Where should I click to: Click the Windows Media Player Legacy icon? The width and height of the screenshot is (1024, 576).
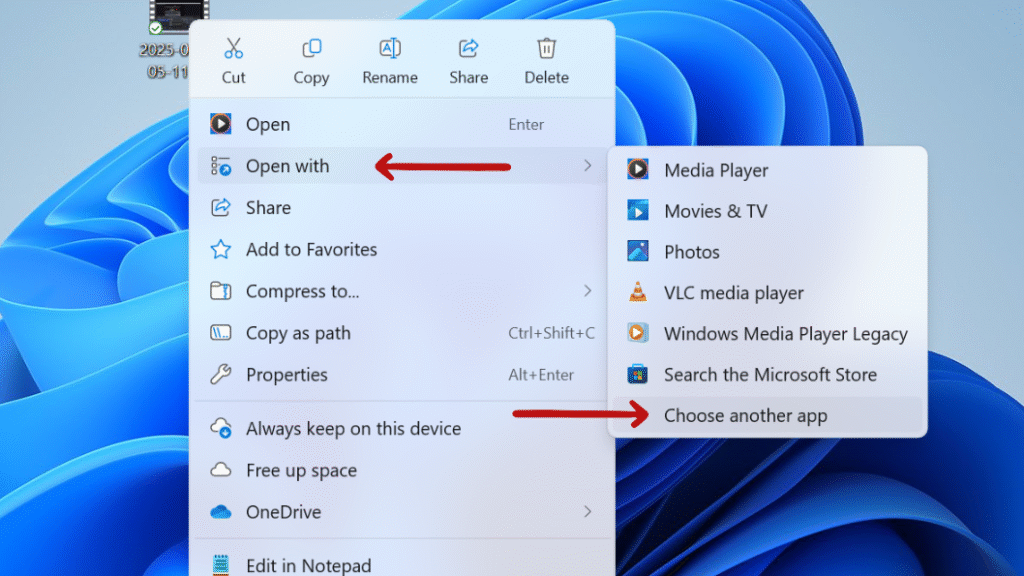(x=637, y=333)
